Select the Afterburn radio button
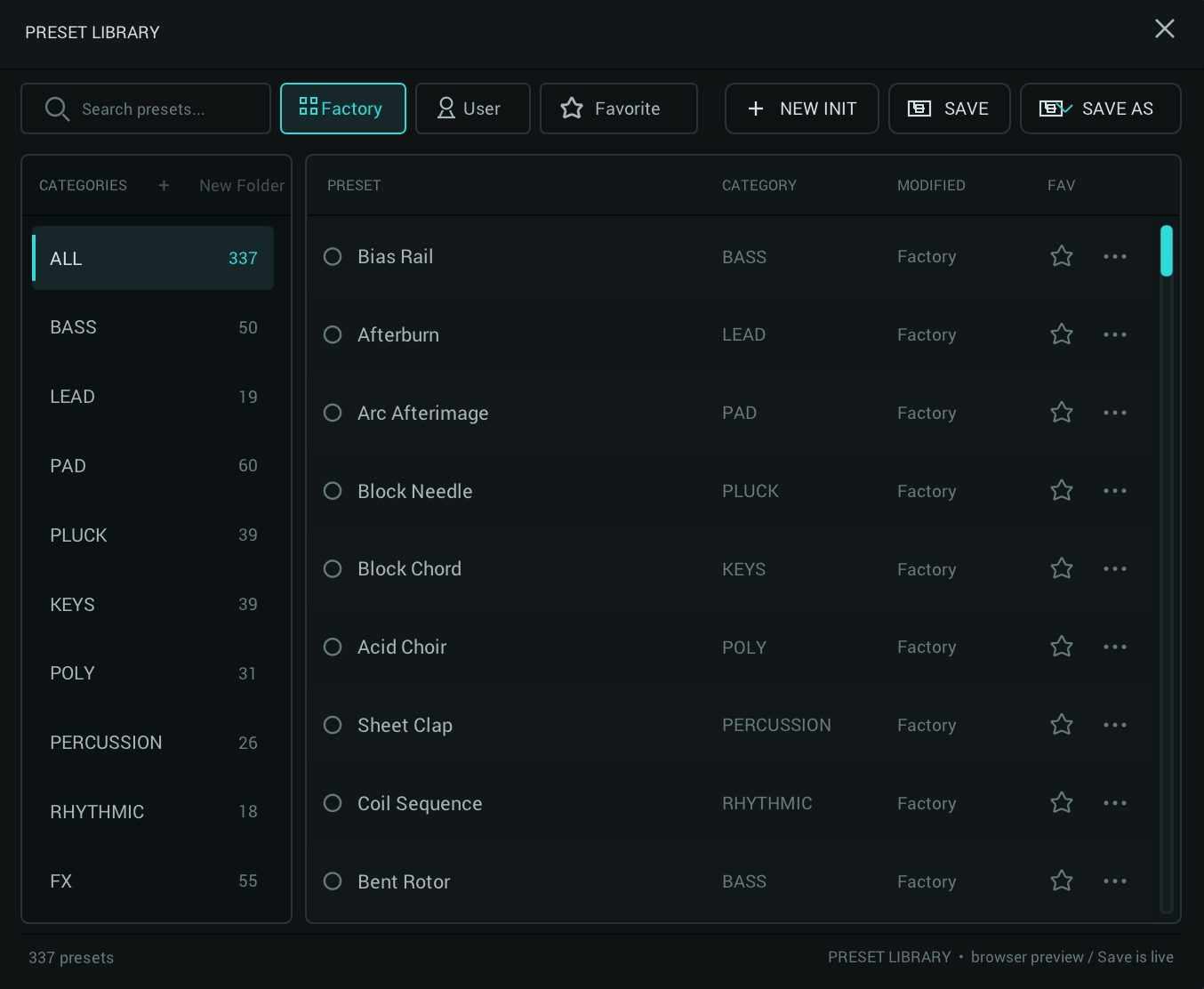This screenshot has width=1204, height=989. 333,334
